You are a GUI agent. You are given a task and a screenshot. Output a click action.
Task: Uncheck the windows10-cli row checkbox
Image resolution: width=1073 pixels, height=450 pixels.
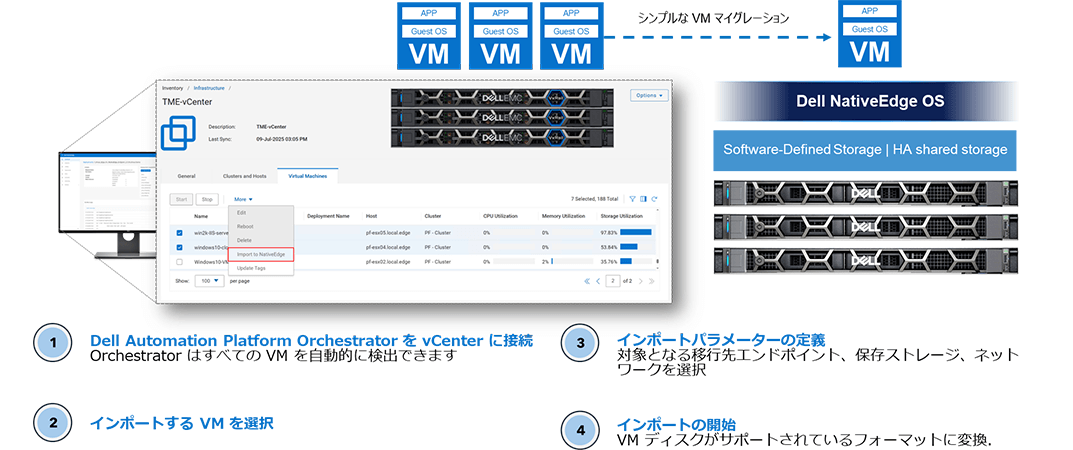click(179, 247)
